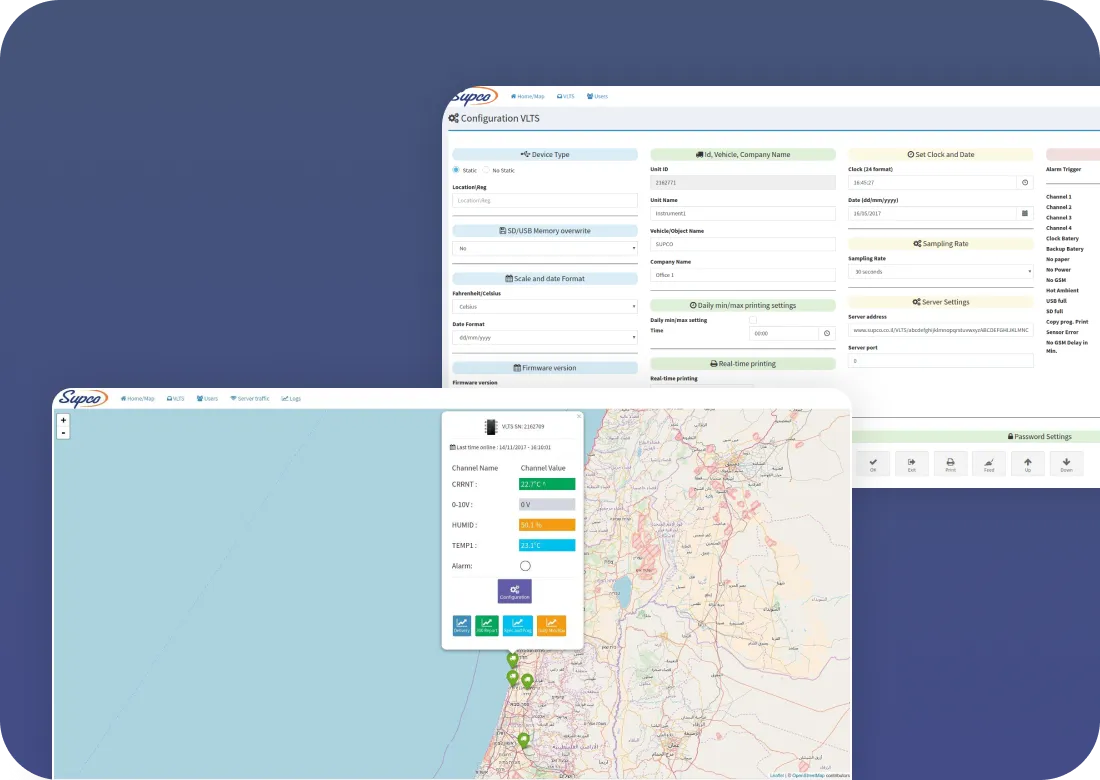Open Server traffic in map navbar
The image size is (1100, 780).
pyautogui.click(x=249, y=398)
